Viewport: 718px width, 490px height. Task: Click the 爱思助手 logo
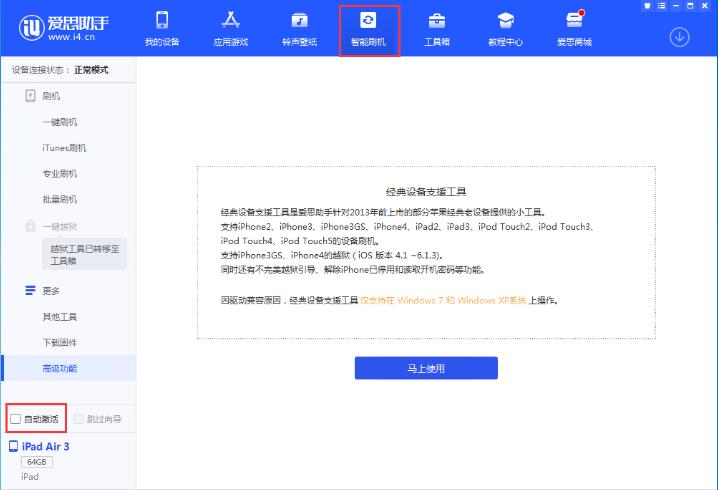click(58, 29)
